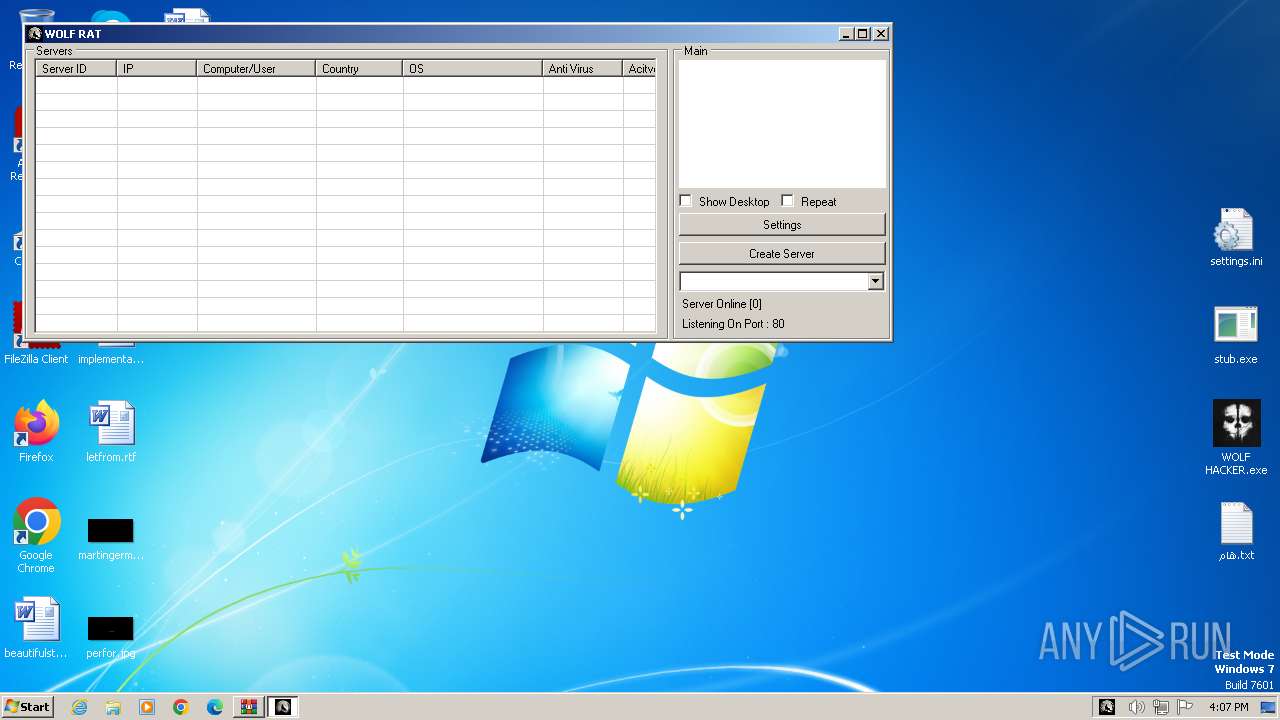Click the Server ID column header
The width and height of the screenshot is (1280, 720).
(x=76, y=69)
